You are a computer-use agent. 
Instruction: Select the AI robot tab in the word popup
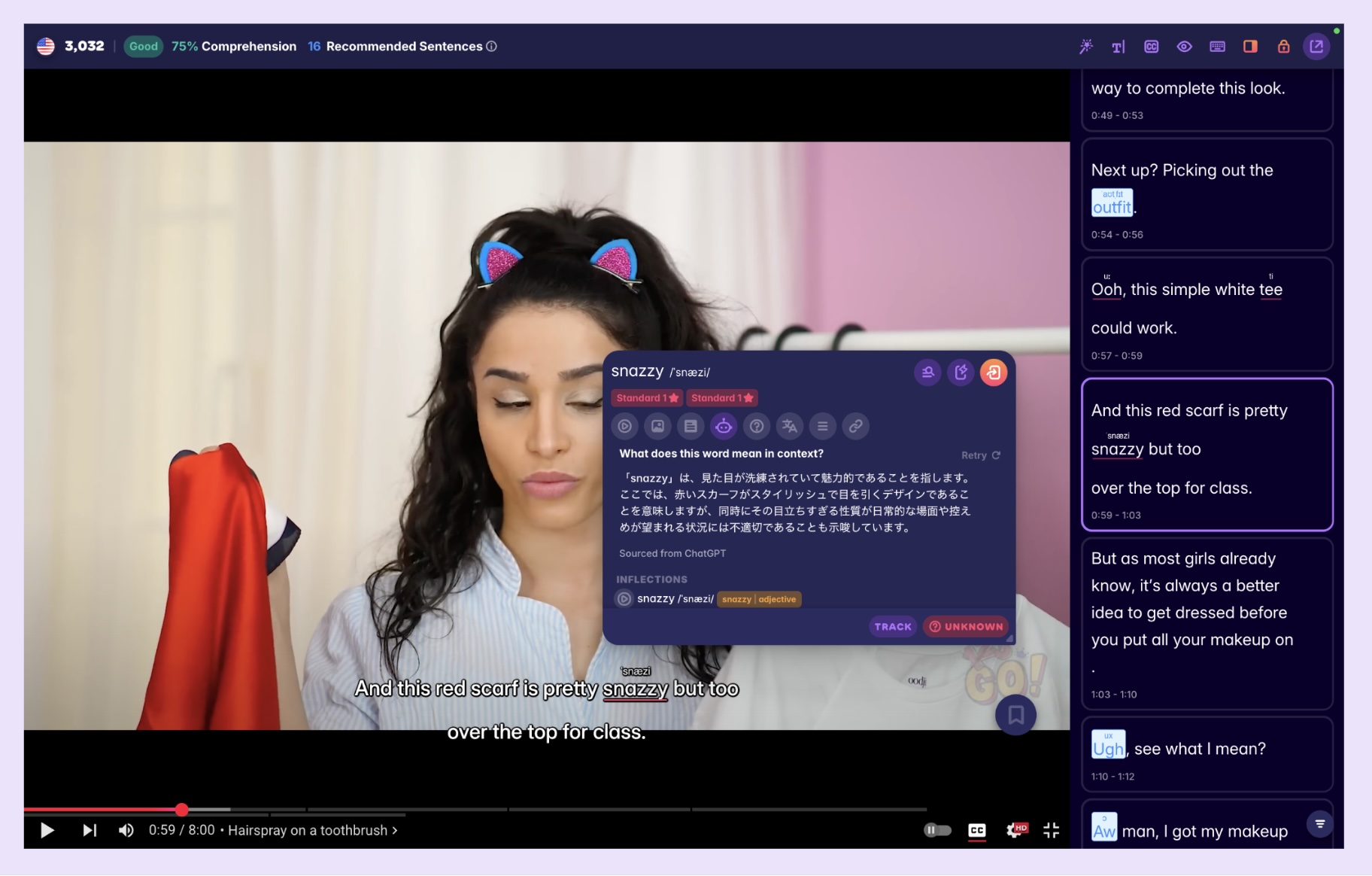coord(724,427)
